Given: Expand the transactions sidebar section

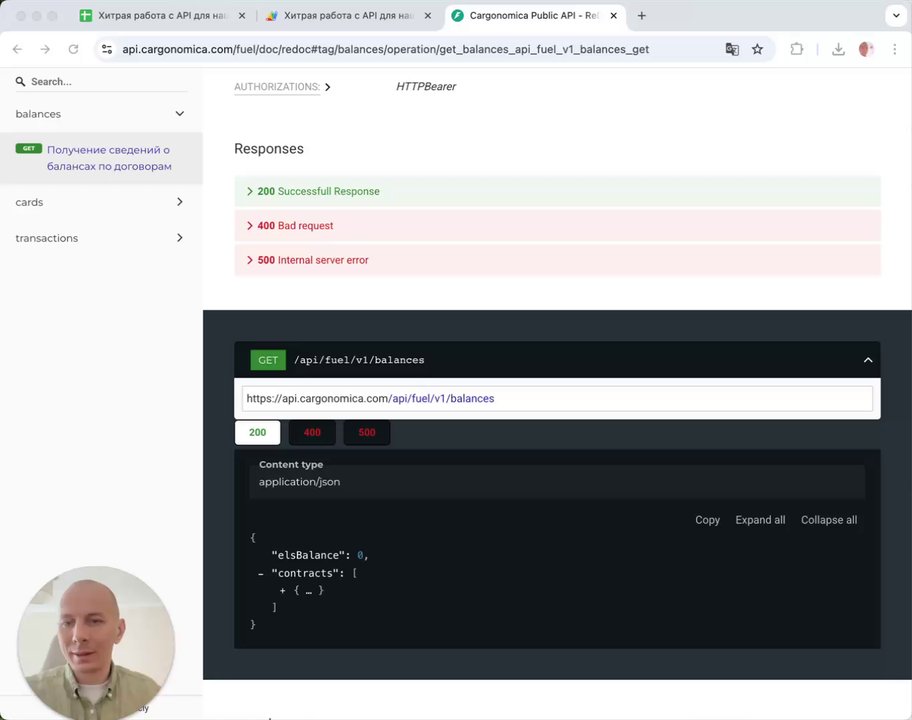Looking at the screenshot, I should click(101, 238).
